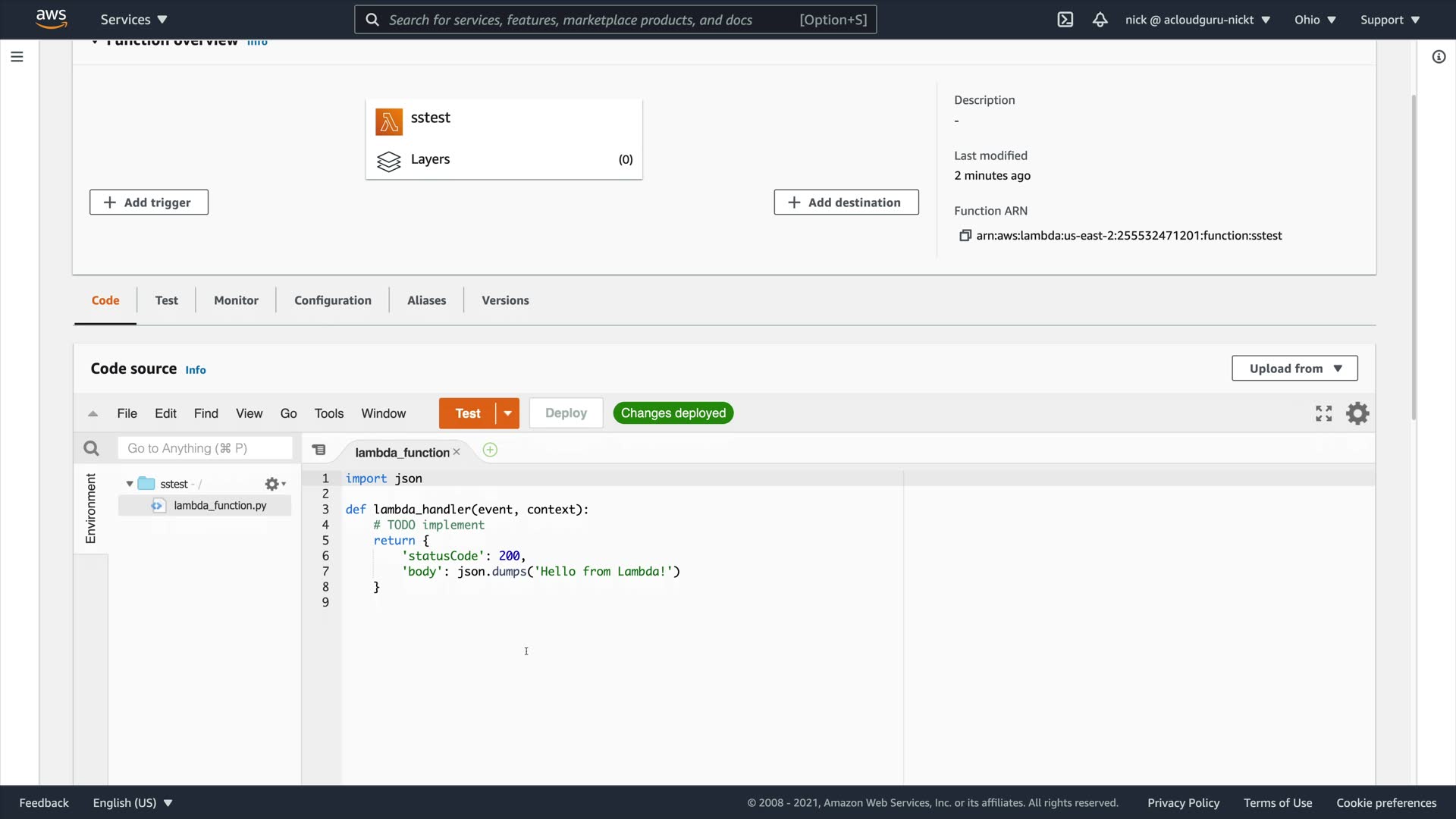Copy the Function ARN

click(x=965, y=236)
